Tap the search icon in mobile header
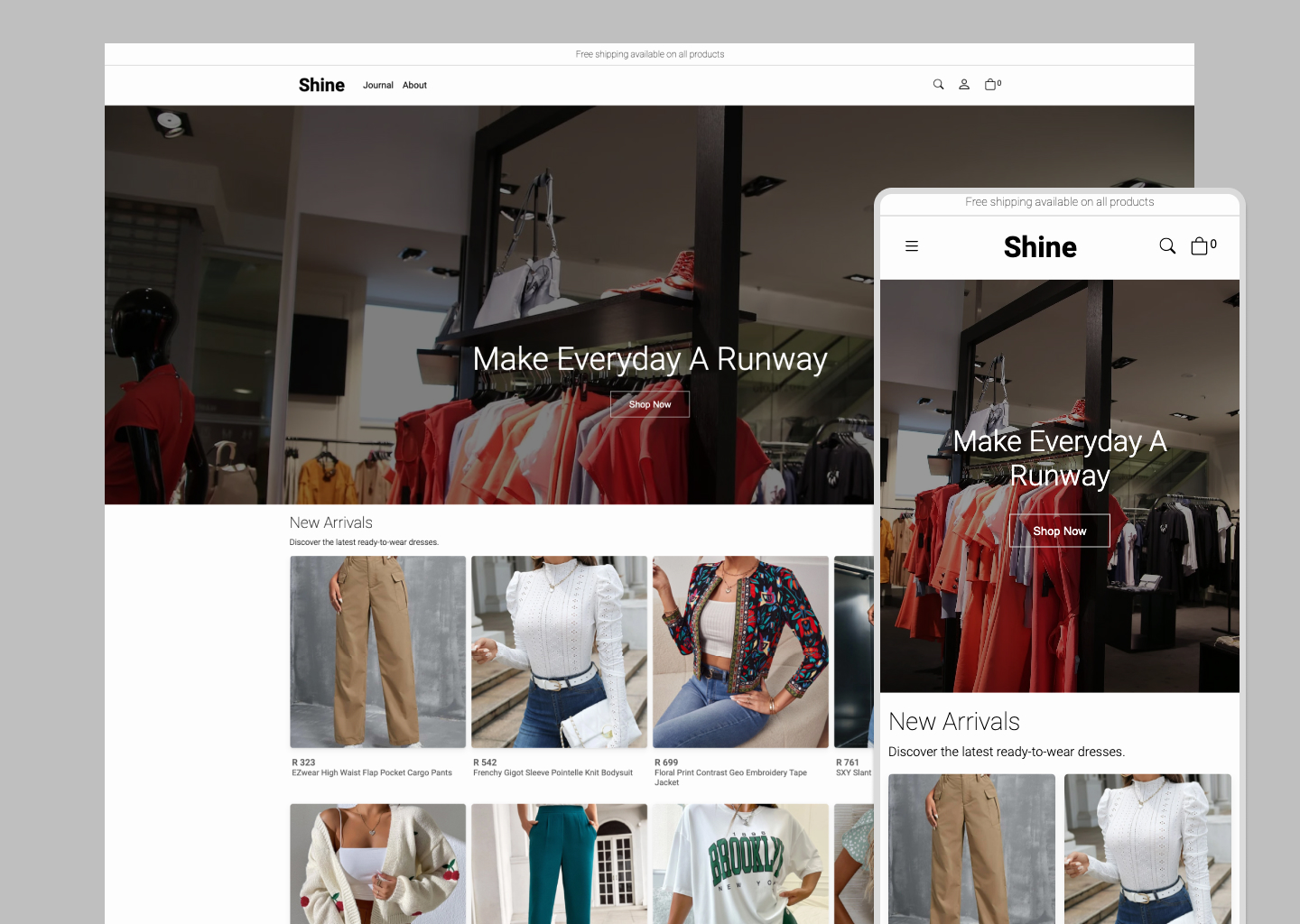Screen dimensions: 1300x924 click(x=1167, y=245)
